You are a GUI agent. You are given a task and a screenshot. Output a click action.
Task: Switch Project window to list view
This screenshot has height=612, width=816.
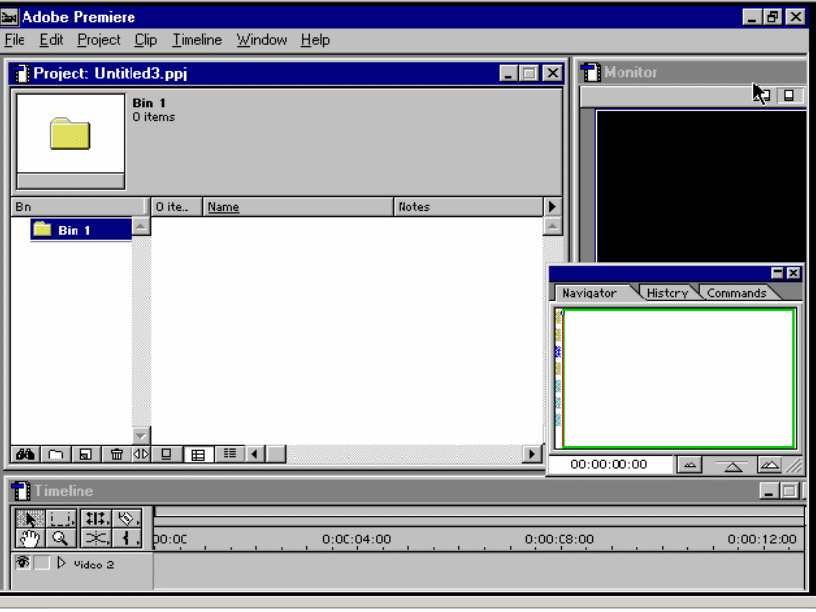coord(230,454)
